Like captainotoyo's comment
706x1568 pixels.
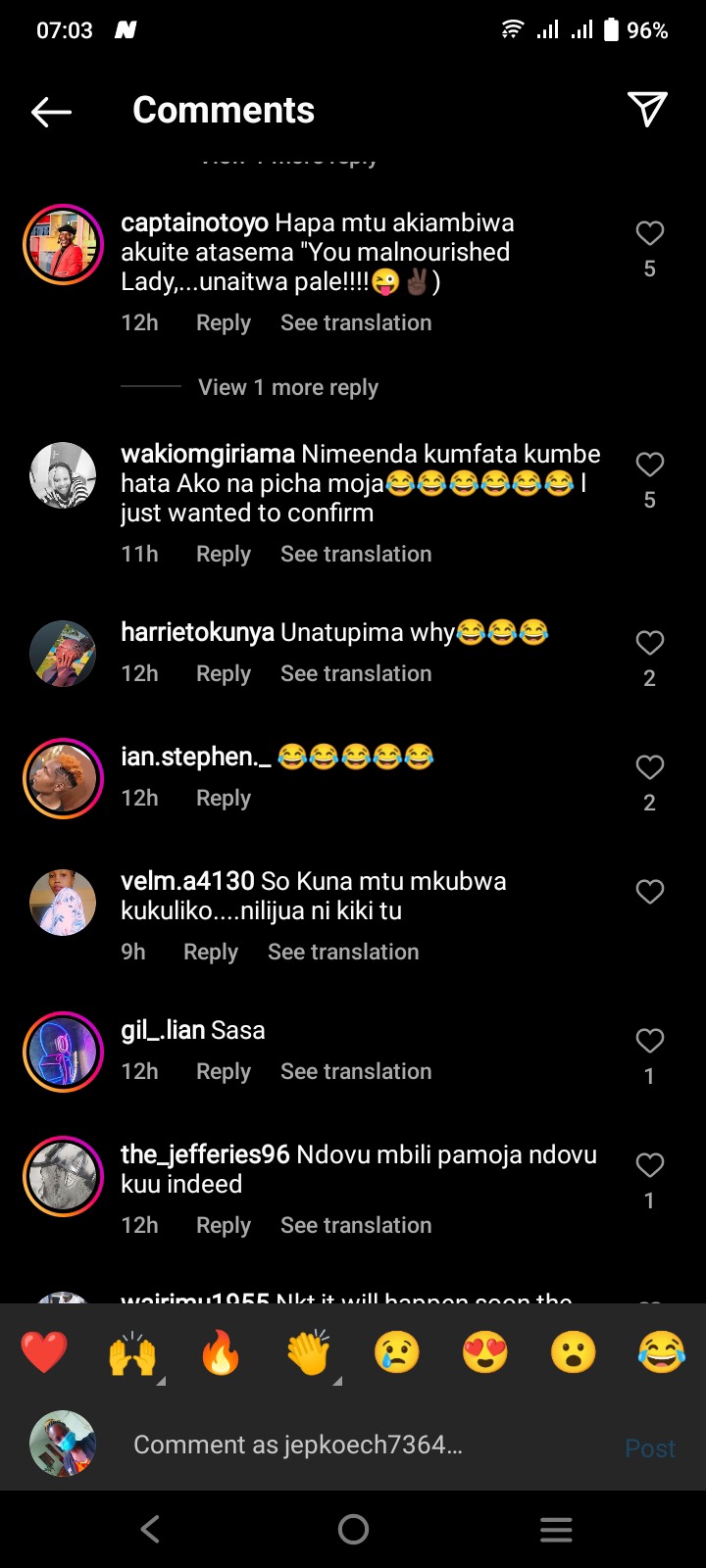coord(649,233)
